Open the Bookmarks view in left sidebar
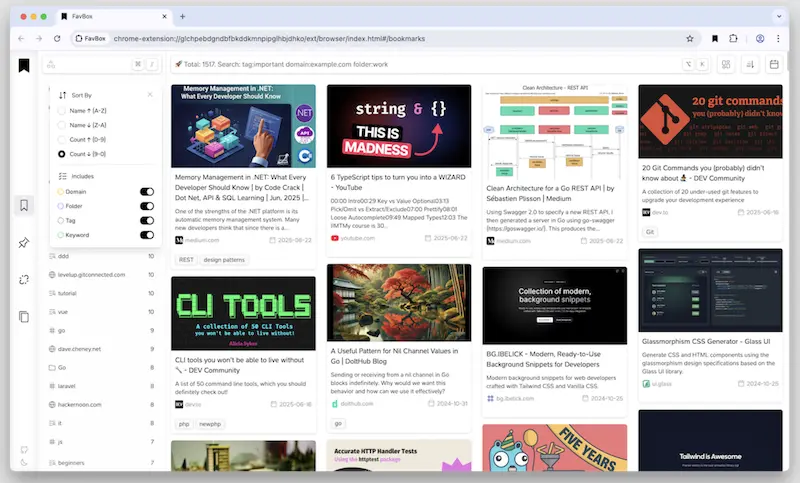Image resolution: width=800 pixels, height=483 pixels. (24, 205)
